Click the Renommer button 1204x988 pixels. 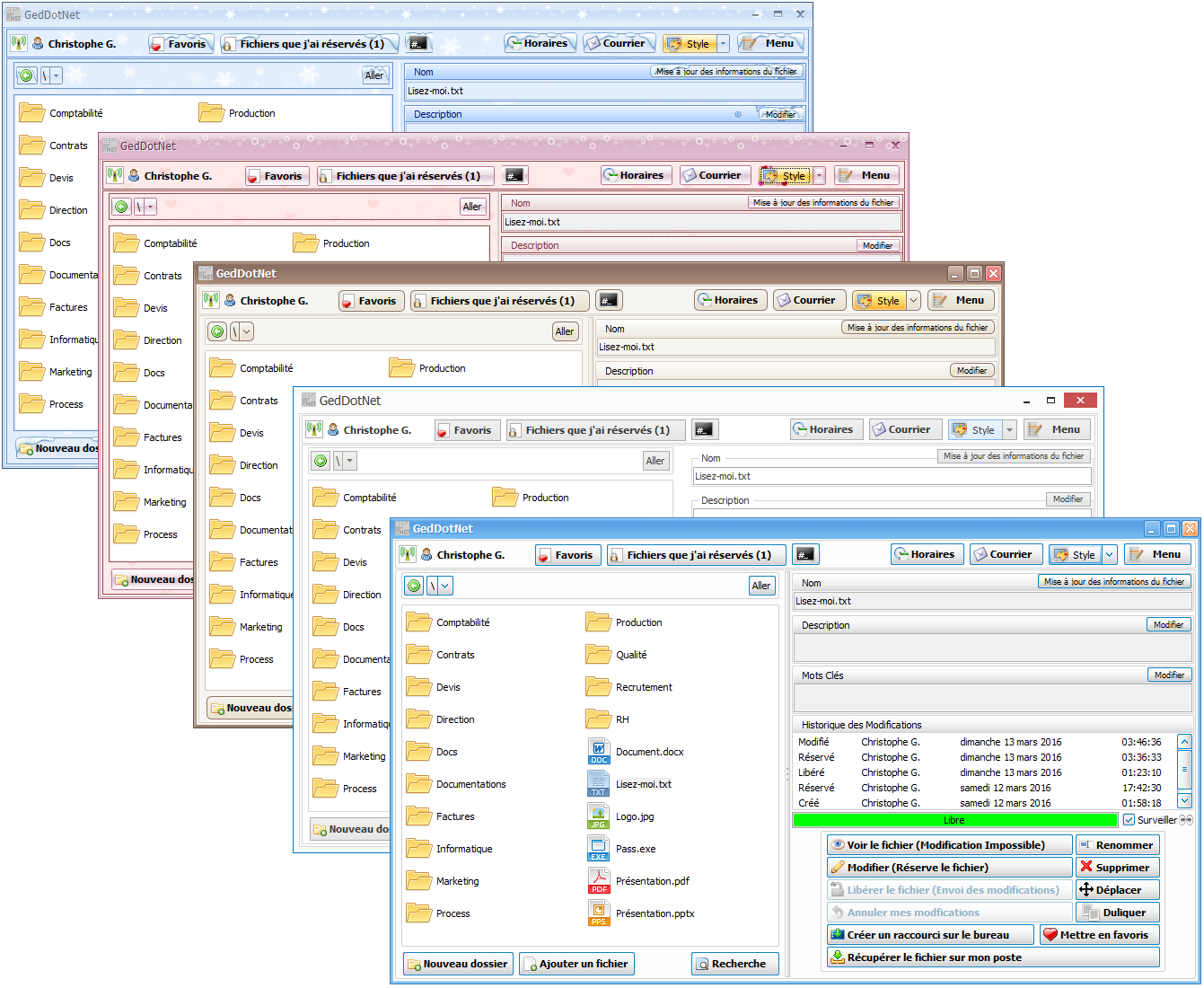click(x=1118, y=845)
